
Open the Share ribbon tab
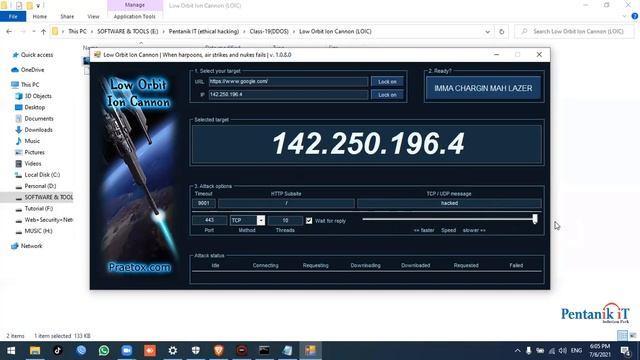pos(67,16)
